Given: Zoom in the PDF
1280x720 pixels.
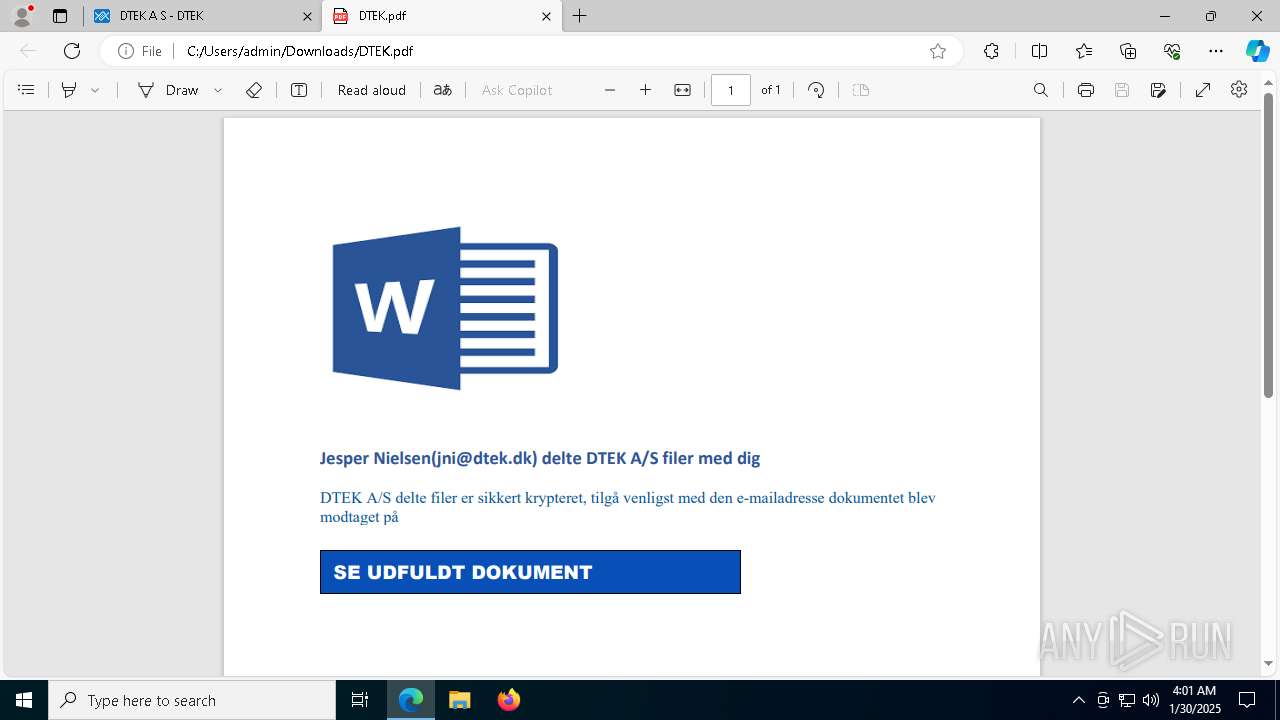Looking at the screenshot, I should point(646,90).
